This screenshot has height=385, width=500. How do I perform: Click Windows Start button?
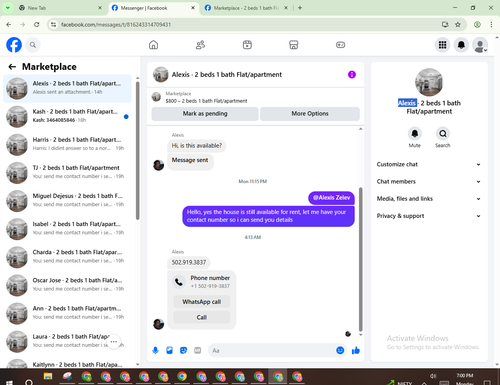tap(9, 382)
